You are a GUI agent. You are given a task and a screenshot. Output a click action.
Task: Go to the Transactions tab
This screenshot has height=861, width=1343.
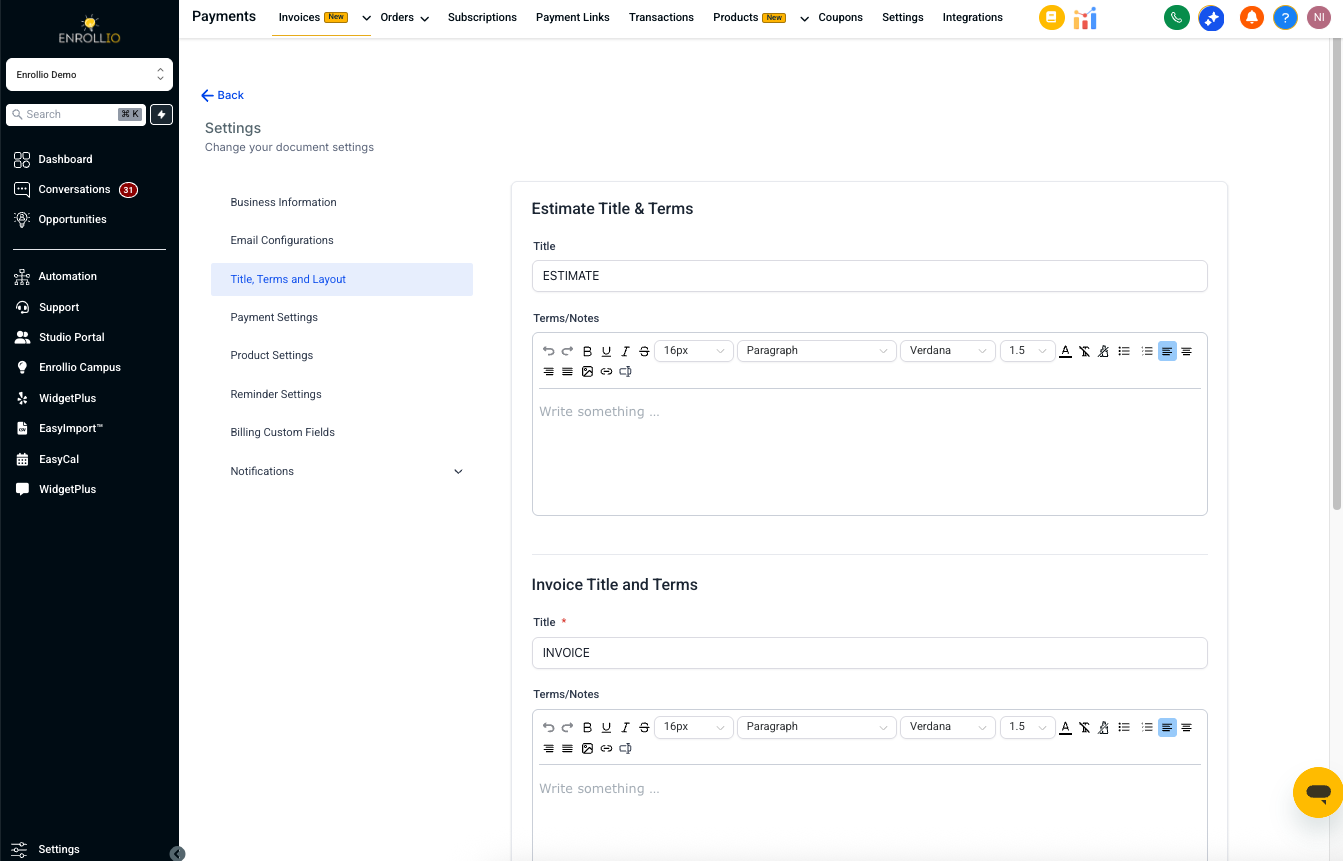[x=661, y=17]
